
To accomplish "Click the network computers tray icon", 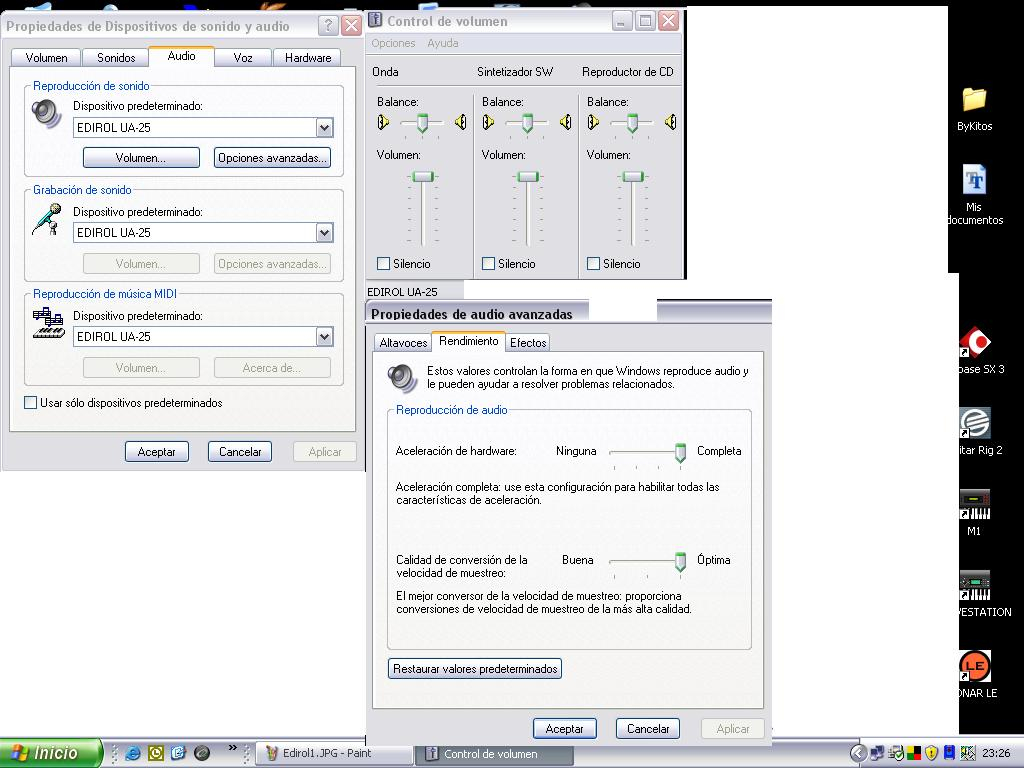I will tap(876, 753).
